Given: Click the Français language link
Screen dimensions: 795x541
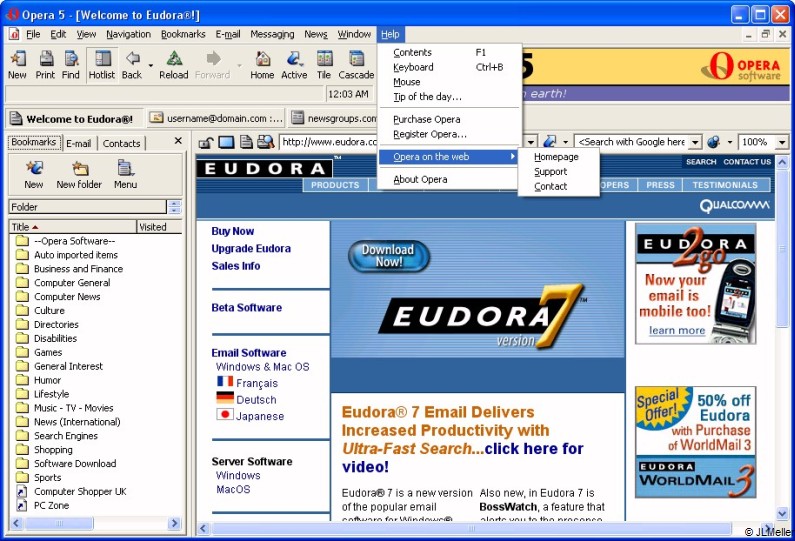Looking at the screenshot, I should (x=257, y=383).
